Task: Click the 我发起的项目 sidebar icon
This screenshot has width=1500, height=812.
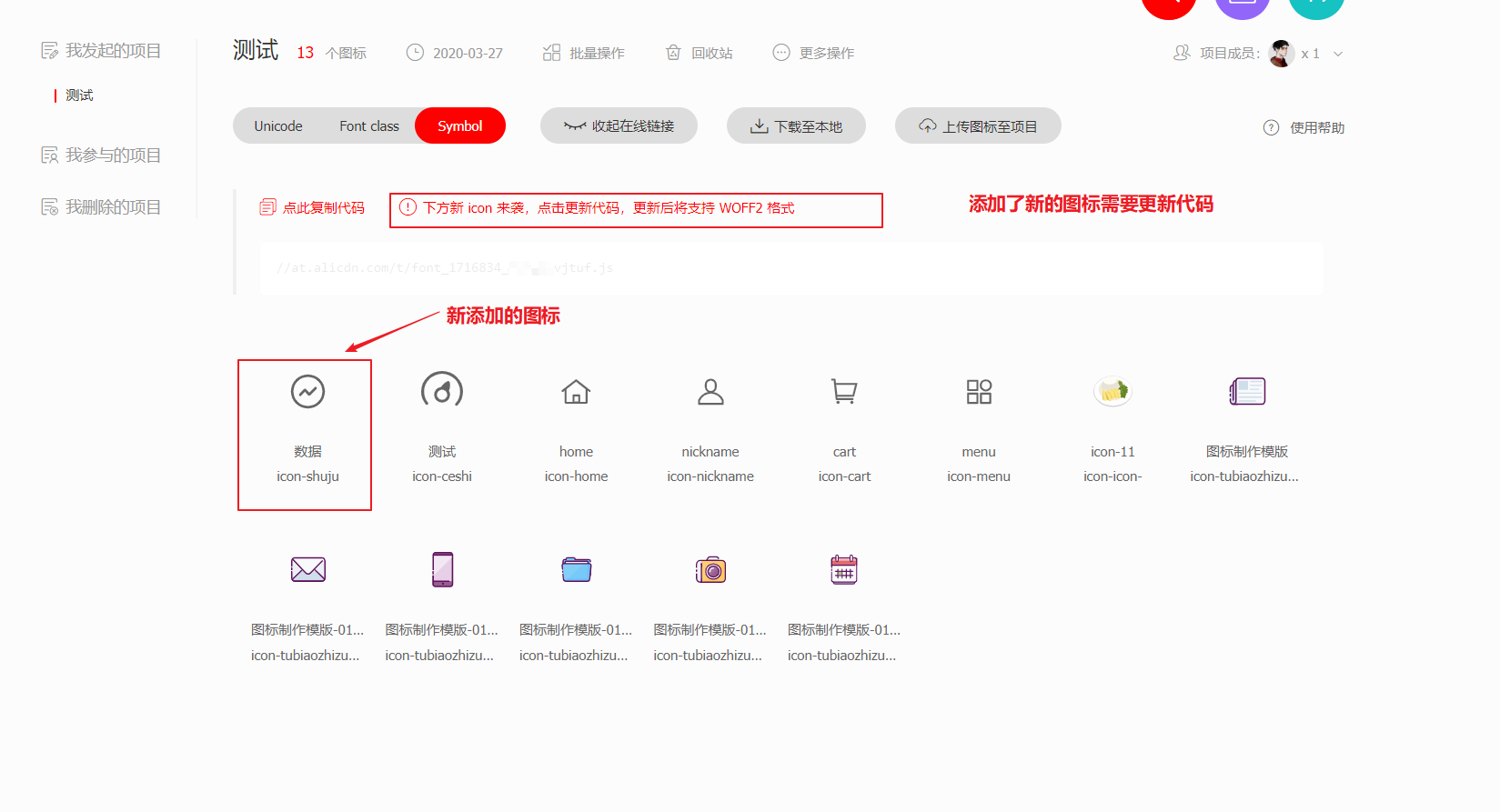Action: click(49, 50)
